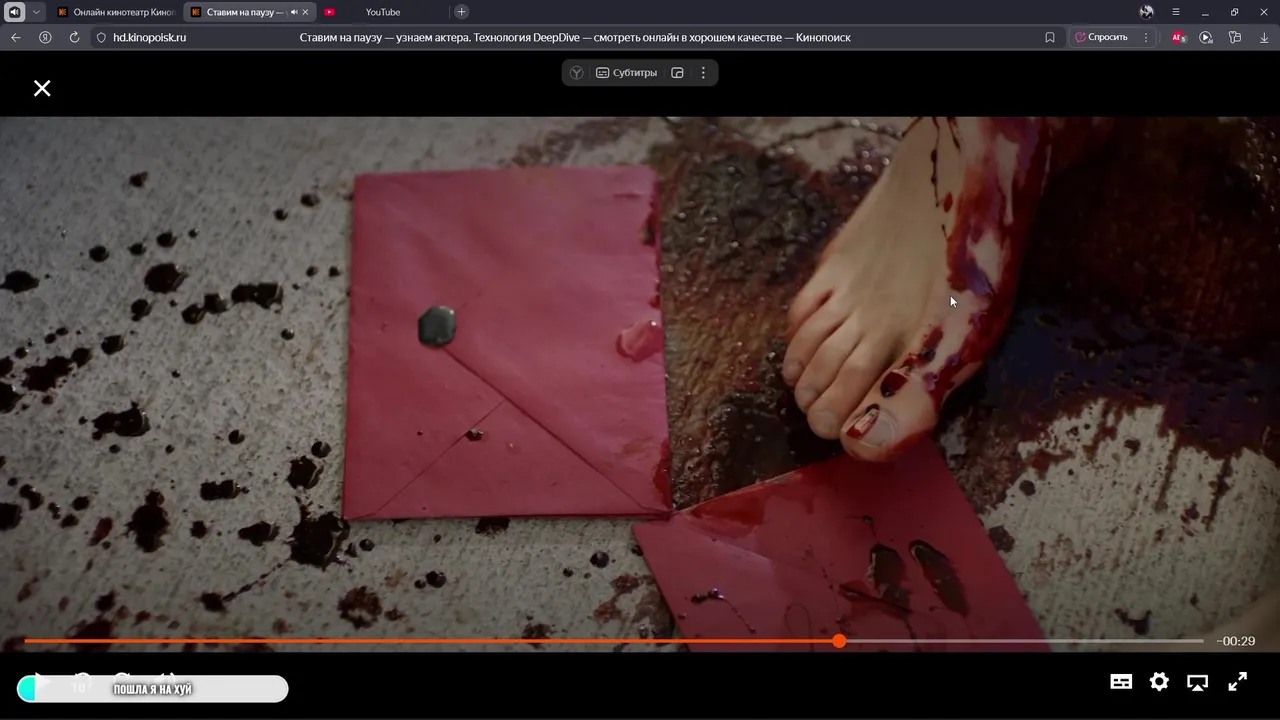Cast the video via the AirPlay icon
1280x720 pixels.
point(1197,682)
